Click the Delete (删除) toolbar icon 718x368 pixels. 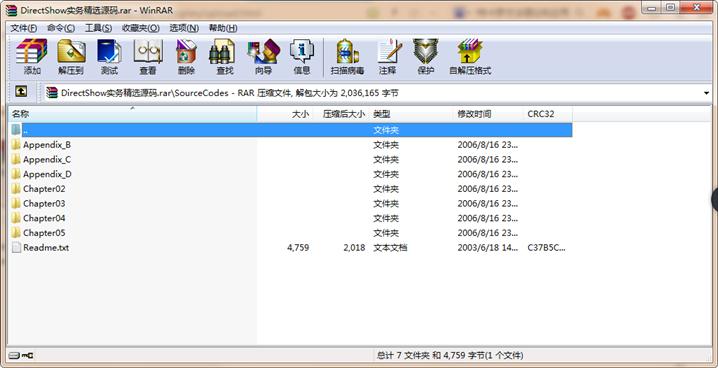[186, 57]
